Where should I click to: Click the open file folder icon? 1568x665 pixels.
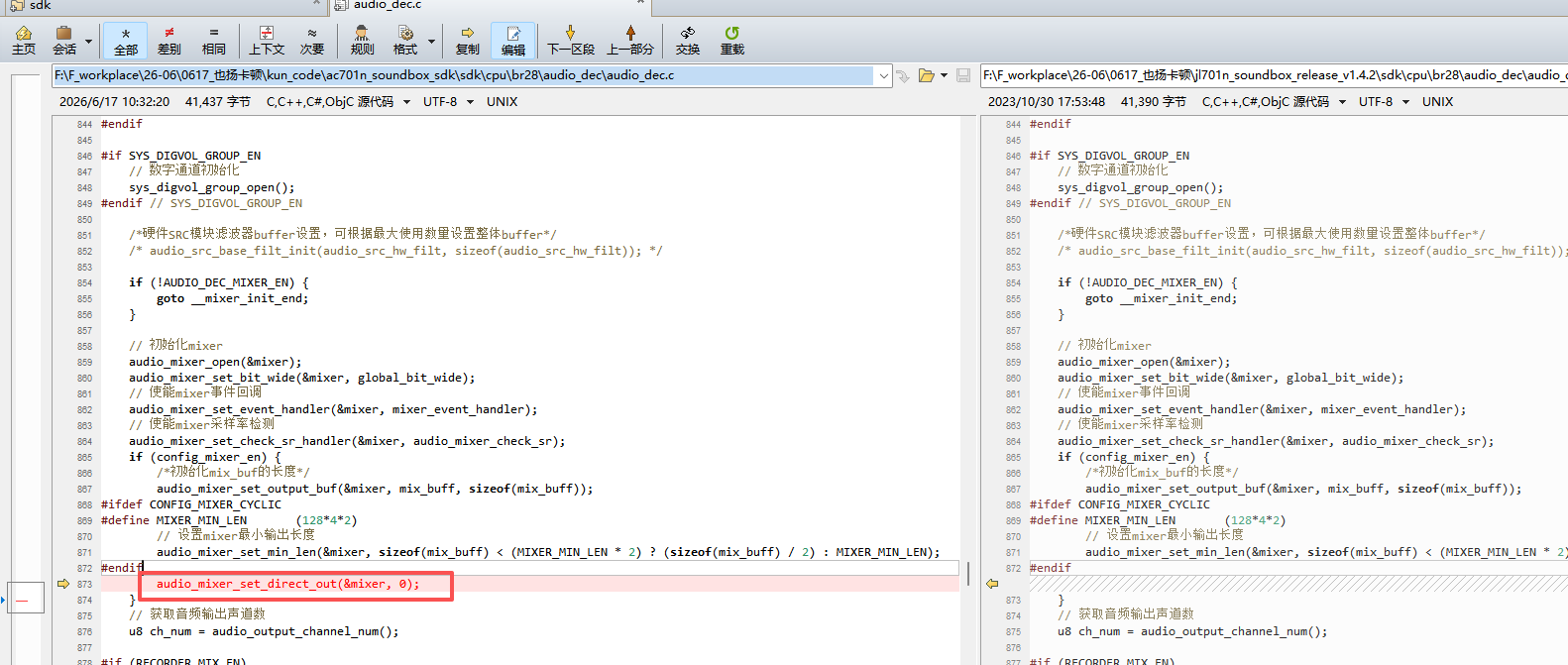coord(926,75)
